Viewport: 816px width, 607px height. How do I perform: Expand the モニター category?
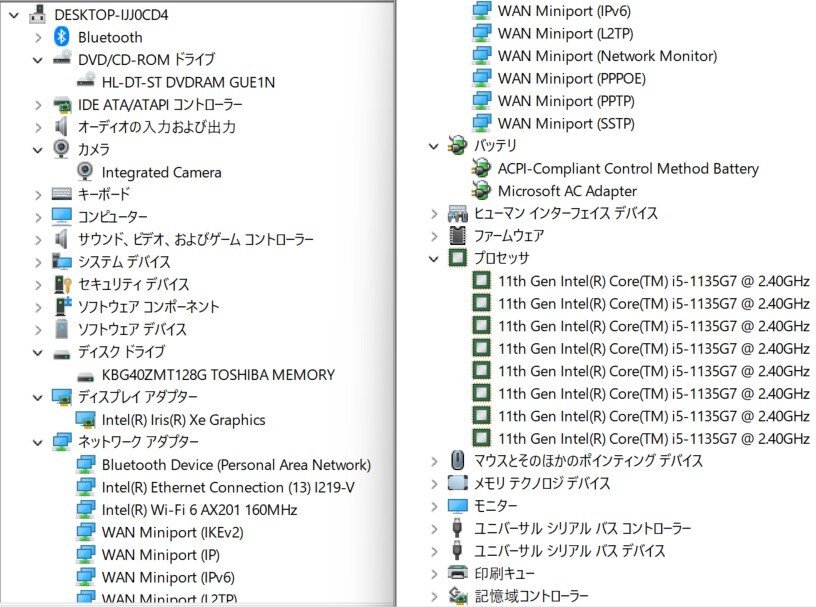click(x=434, y=505)
